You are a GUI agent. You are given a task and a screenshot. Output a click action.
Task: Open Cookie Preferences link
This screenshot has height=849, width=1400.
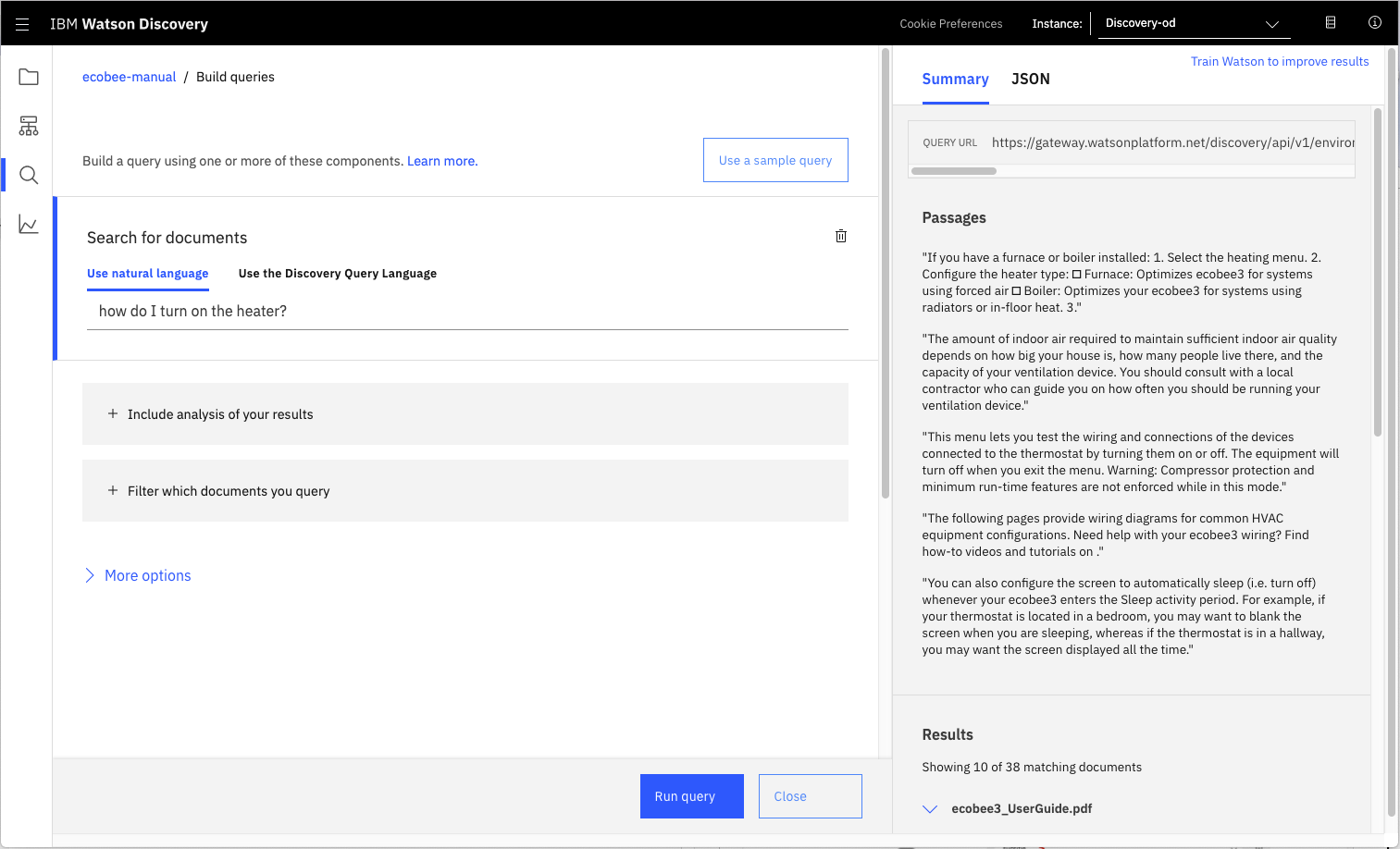coord(951,24)
